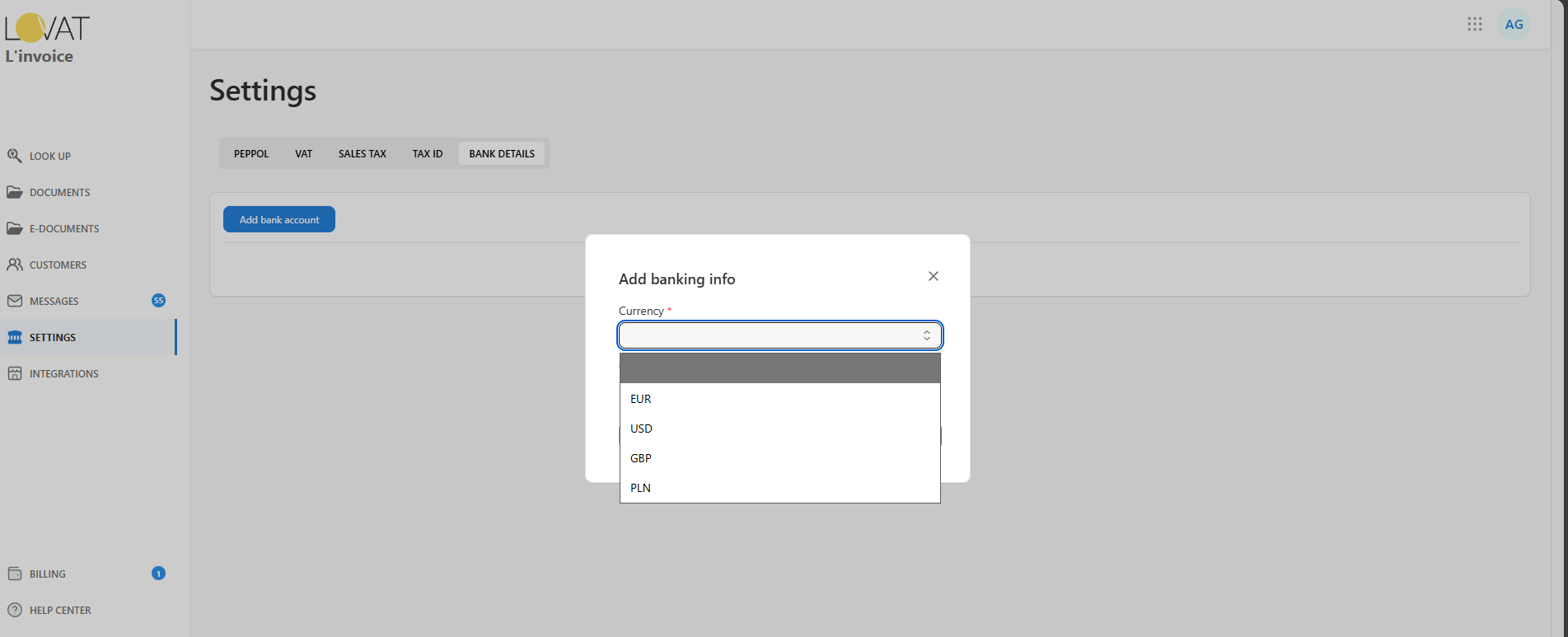Click the Messages envelope icon
The image size is (1568, 637).
[x=15, y=301]
